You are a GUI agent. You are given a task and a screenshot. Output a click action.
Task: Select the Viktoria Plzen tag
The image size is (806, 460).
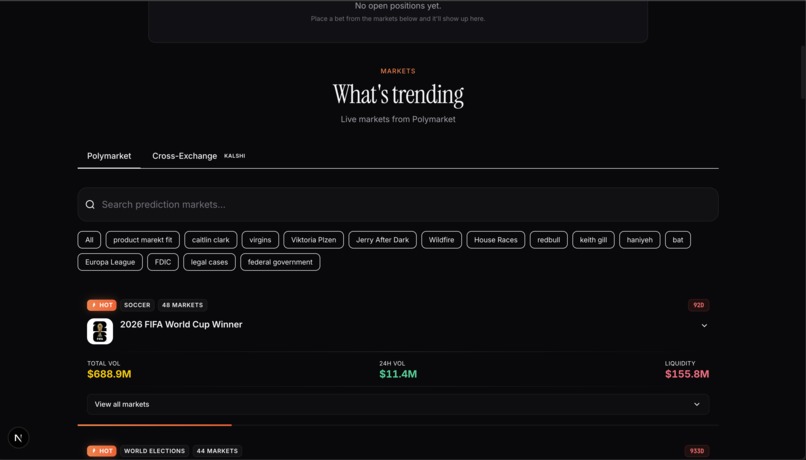click(x=314, y=240)
